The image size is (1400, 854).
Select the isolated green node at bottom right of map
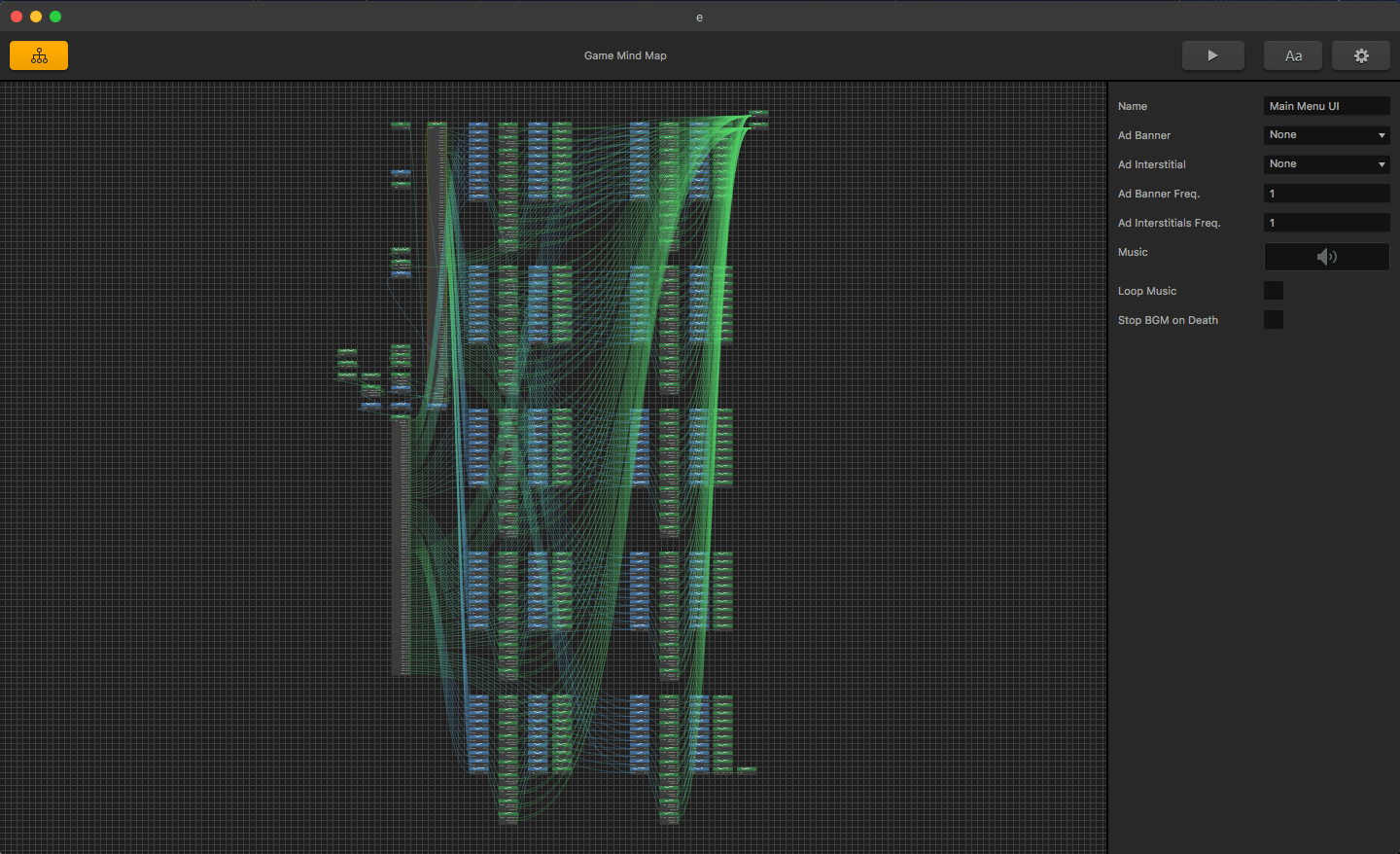pos(747,769)
